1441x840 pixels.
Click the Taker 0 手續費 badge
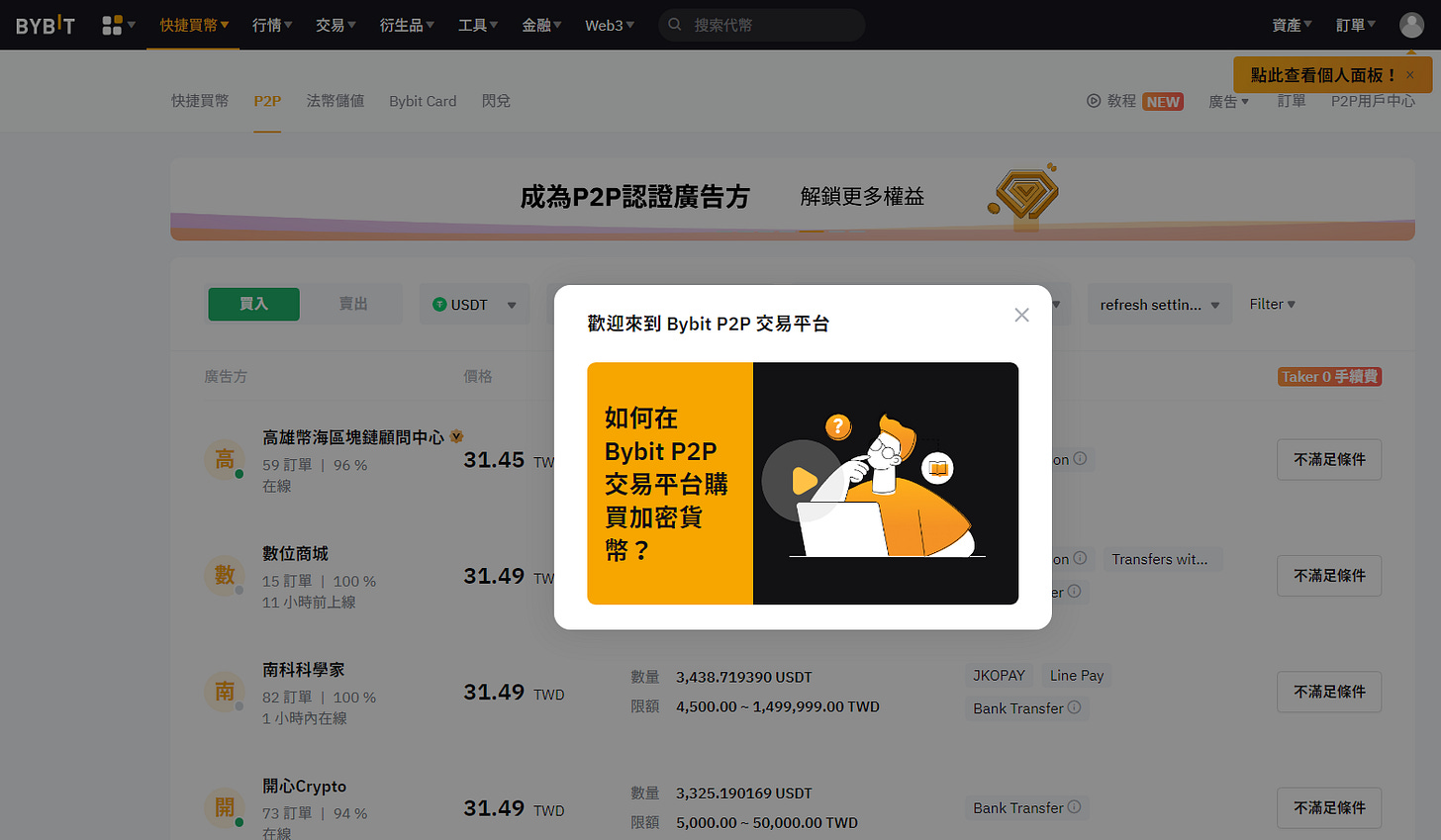pyautogui.click(x=1330, y=377)
